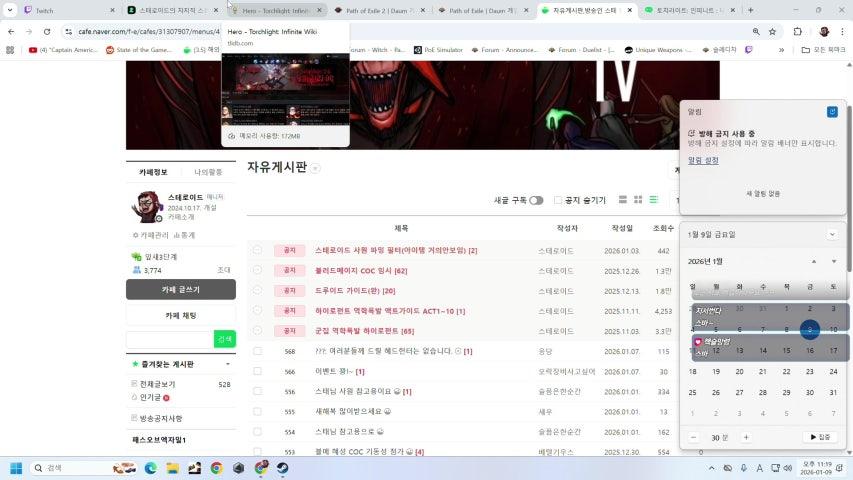
Task: Click the PoE Simulator bookmark
Action: pyautogui.click(x=438, y=50)
